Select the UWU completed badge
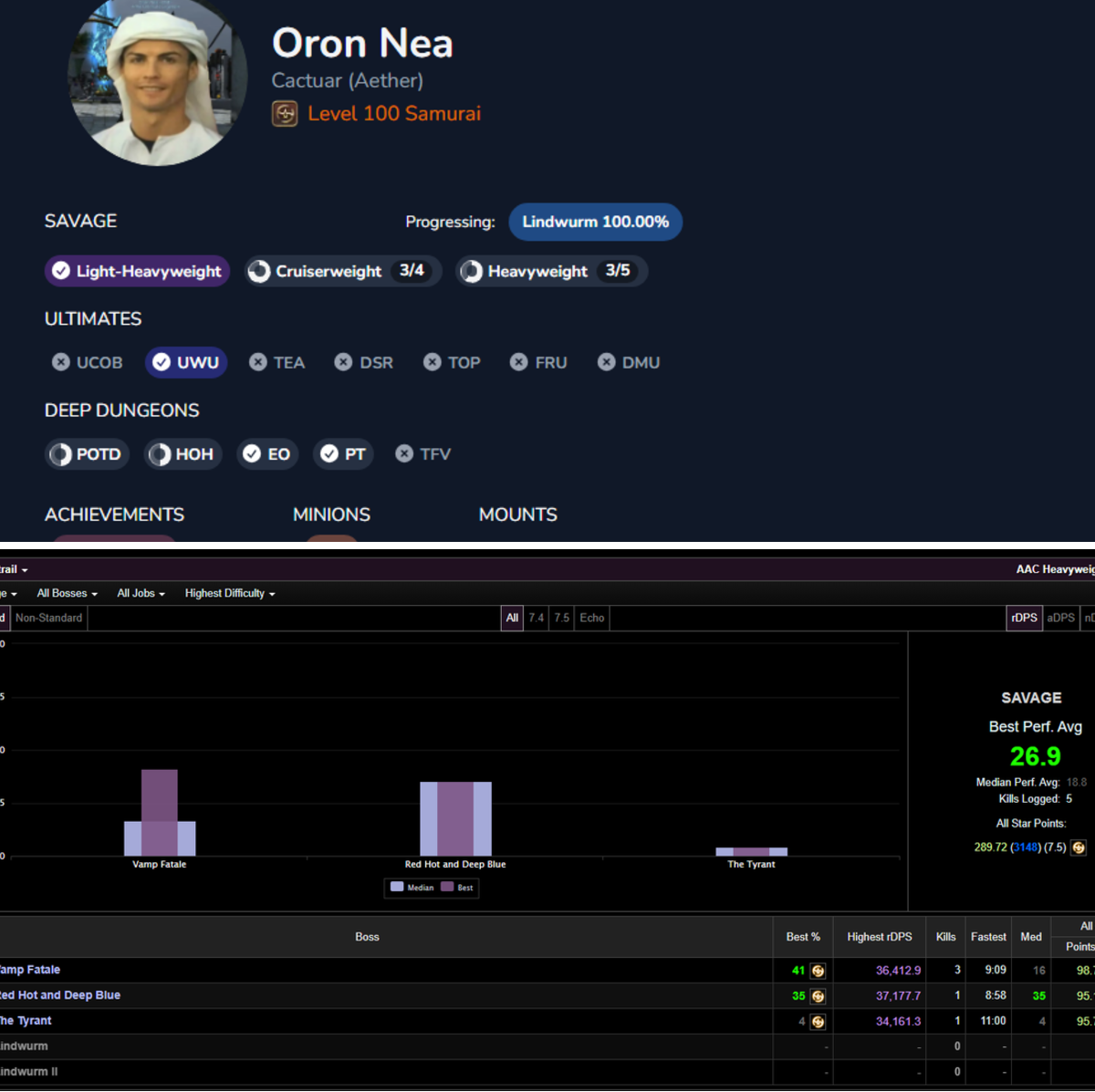 tap(186, 362)
